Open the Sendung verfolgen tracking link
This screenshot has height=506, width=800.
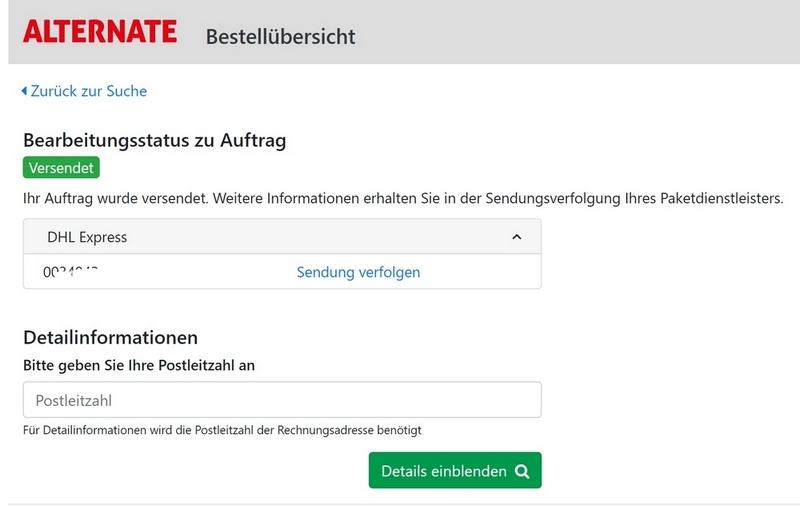coord(358,272)
